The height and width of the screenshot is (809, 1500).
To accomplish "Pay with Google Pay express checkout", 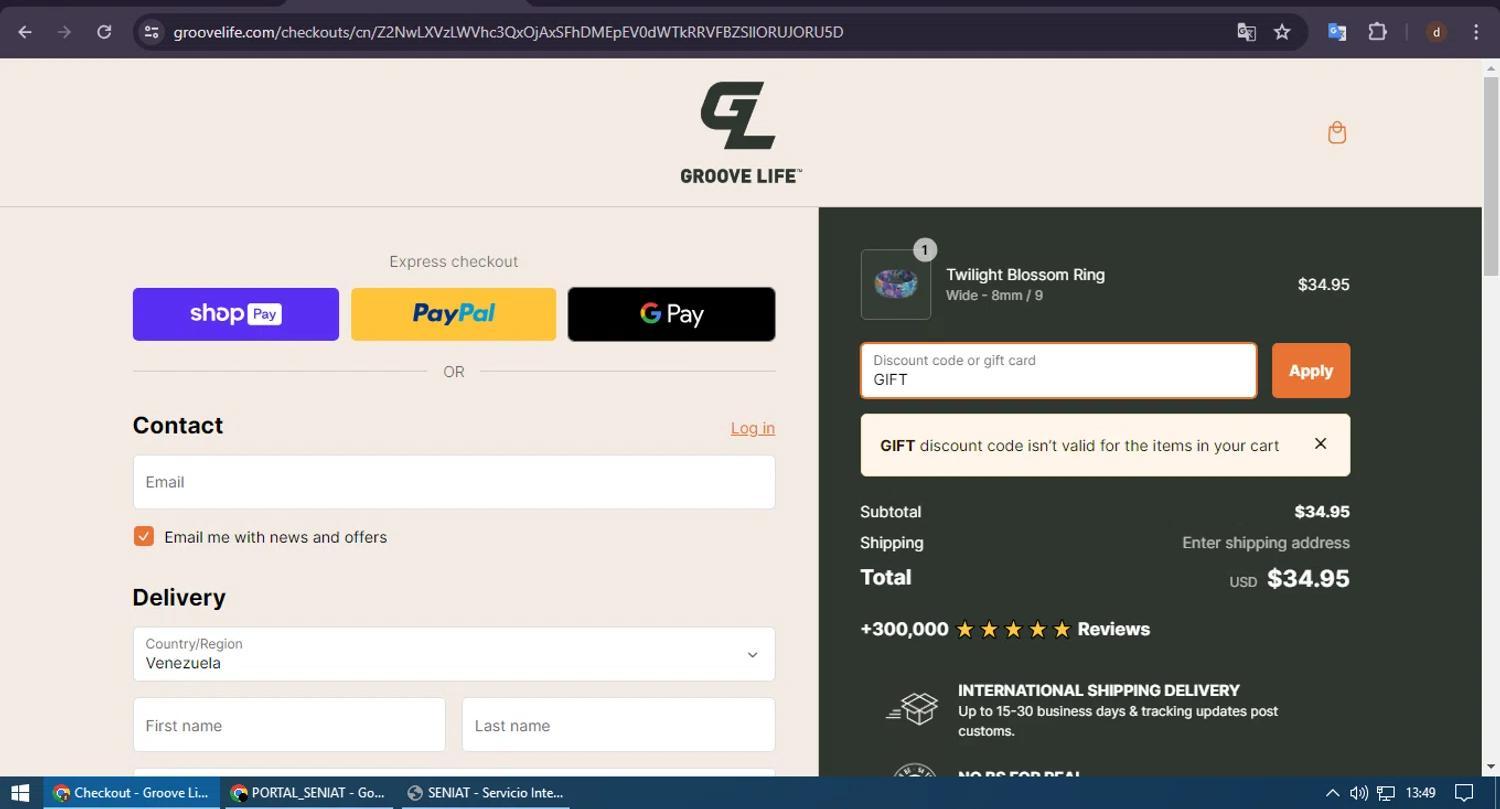I will 671,314.
